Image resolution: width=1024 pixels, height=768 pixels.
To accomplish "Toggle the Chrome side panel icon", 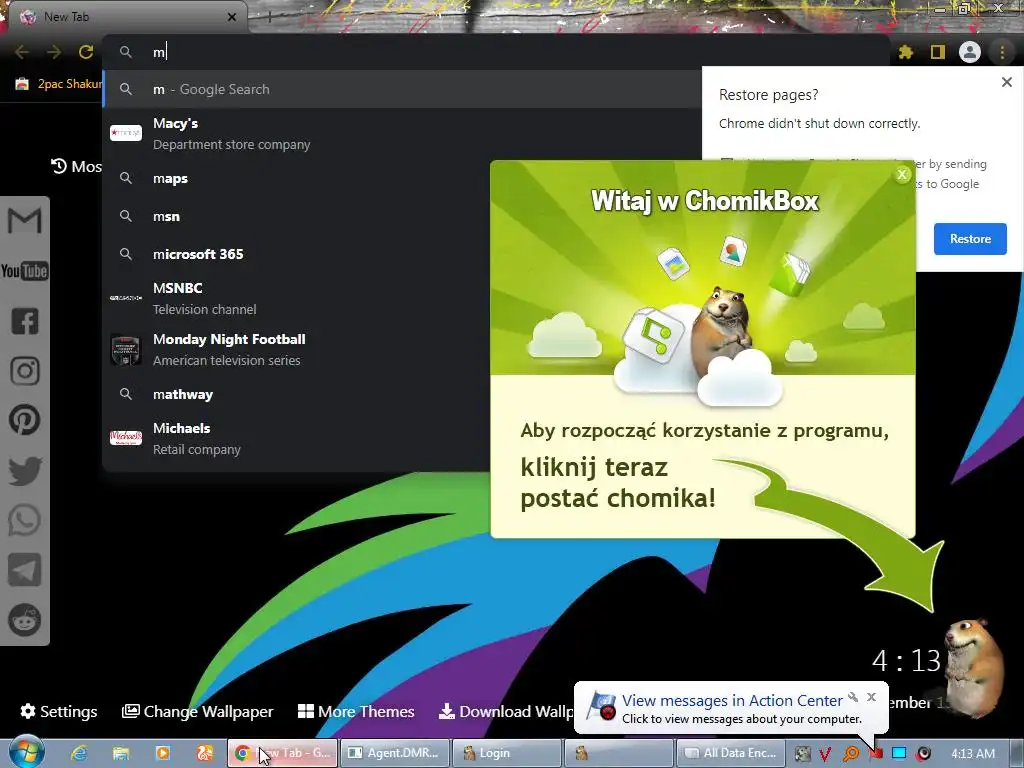I will point(938,52).
